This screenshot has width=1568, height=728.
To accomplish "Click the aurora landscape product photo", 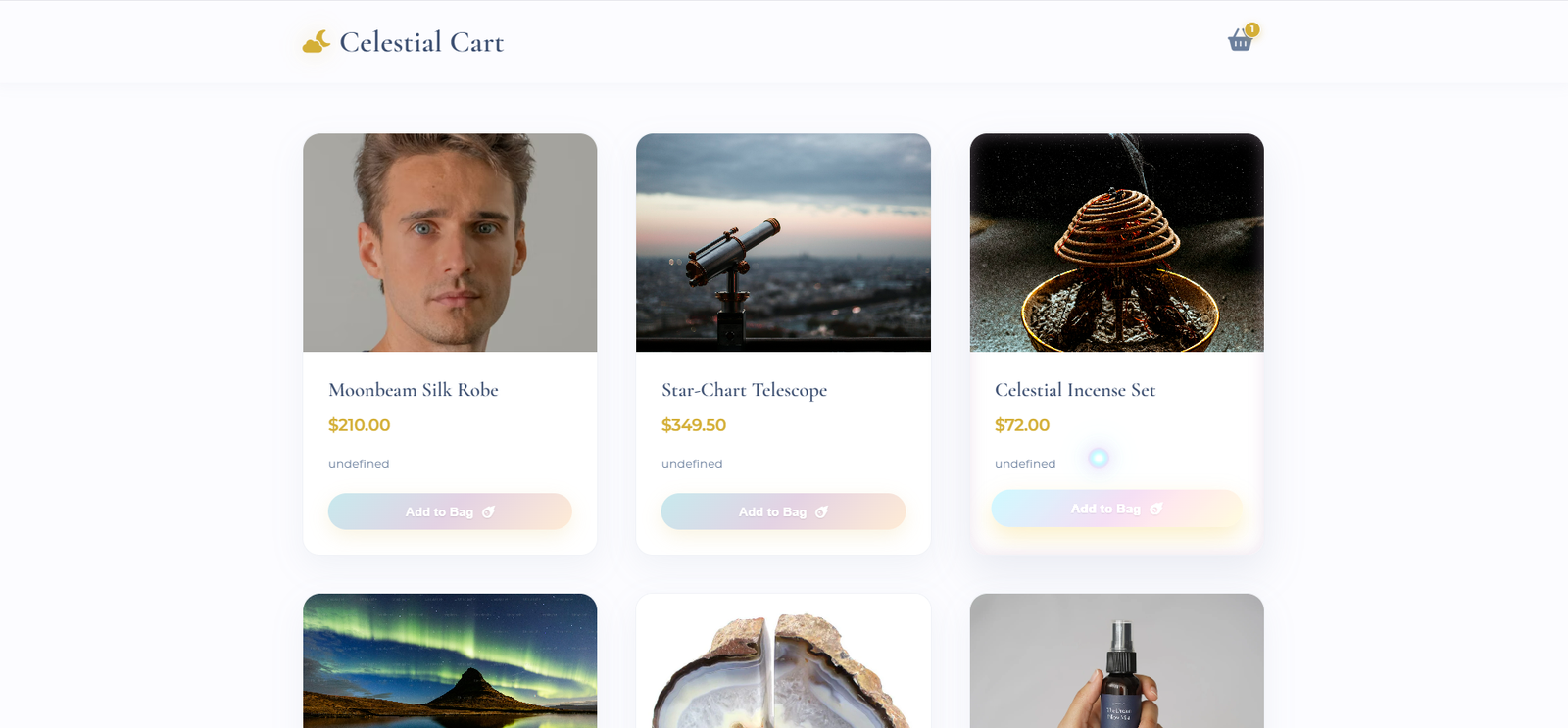I will (450, 660).
